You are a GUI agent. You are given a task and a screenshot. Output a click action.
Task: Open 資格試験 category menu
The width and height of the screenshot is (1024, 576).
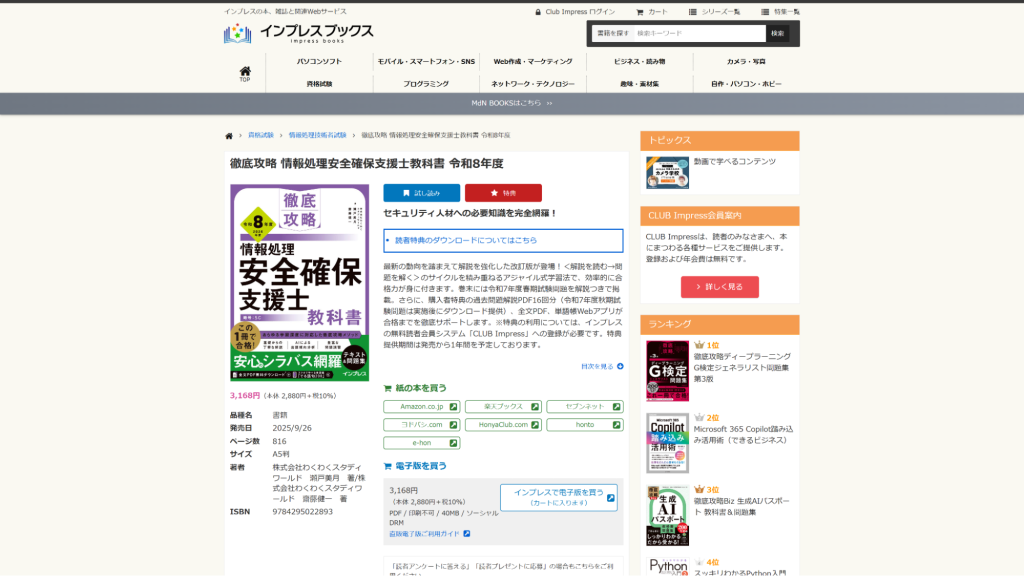[x=319, y=84]
